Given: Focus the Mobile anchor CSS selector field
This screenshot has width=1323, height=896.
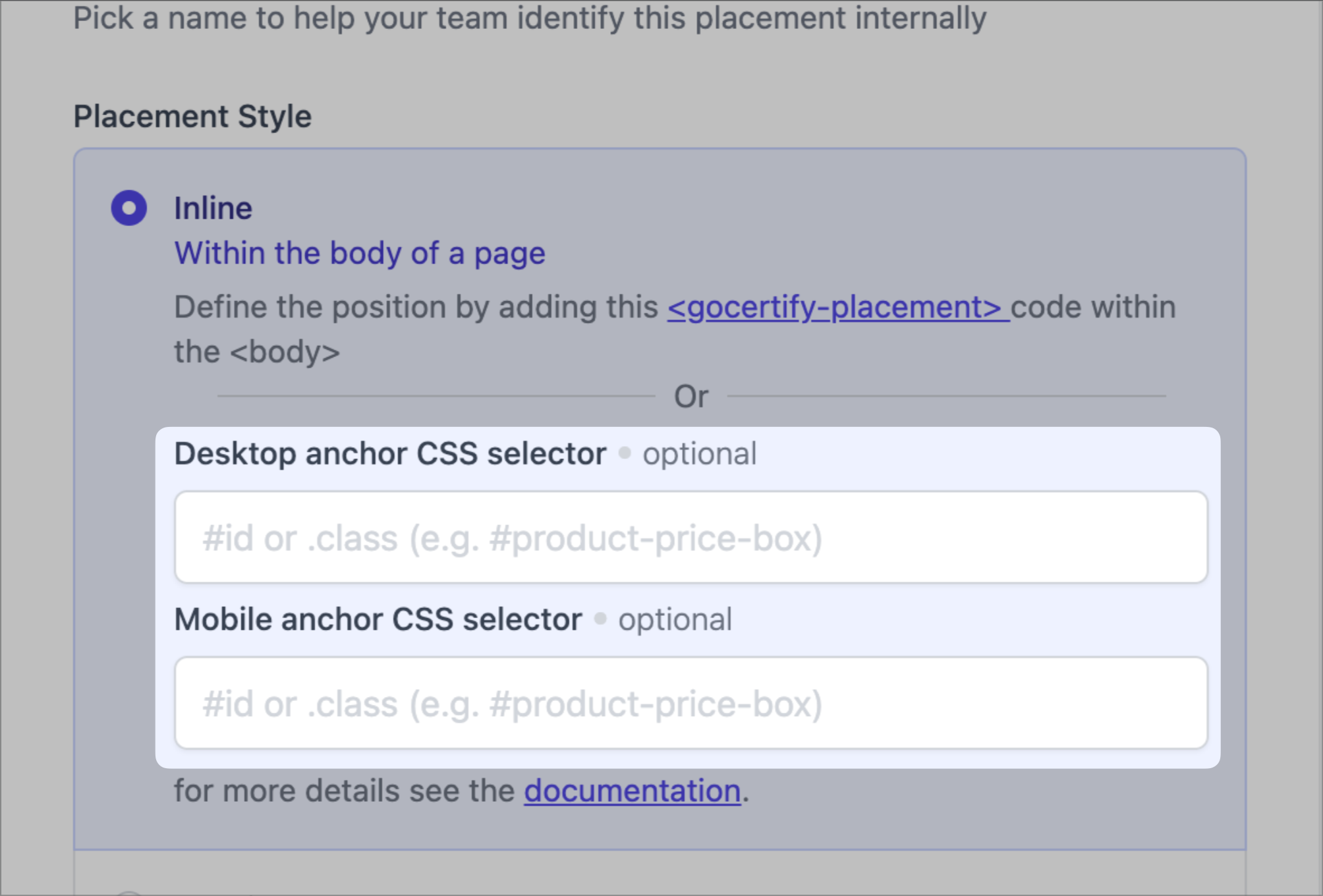Looking at the screenshot, I should (690, 703).
